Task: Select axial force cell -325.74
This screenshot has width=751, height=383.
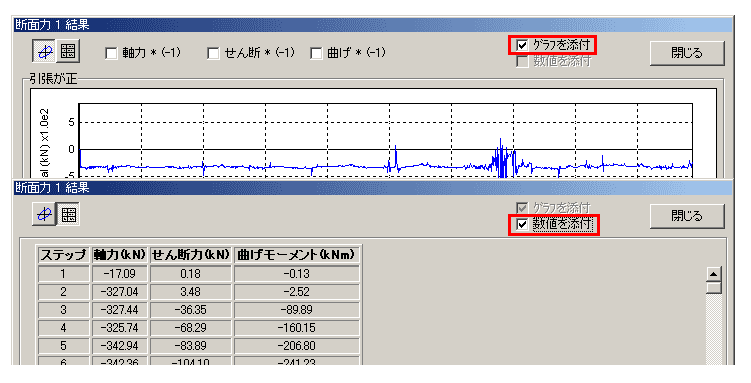Action: click(x=120, y=328)
